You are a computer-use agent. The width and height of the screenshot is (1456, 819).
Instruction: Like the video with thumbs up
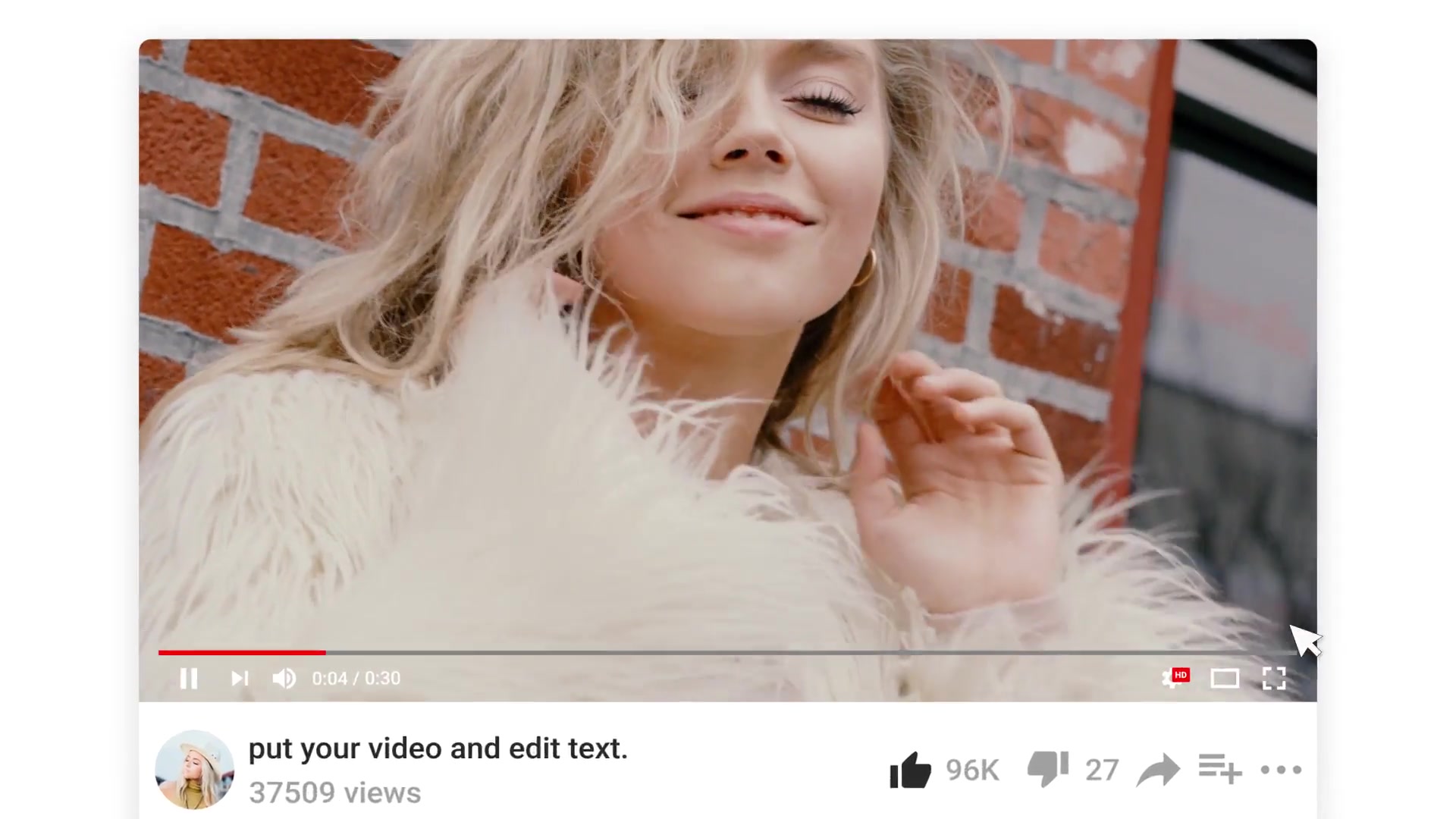pos(910,770)
